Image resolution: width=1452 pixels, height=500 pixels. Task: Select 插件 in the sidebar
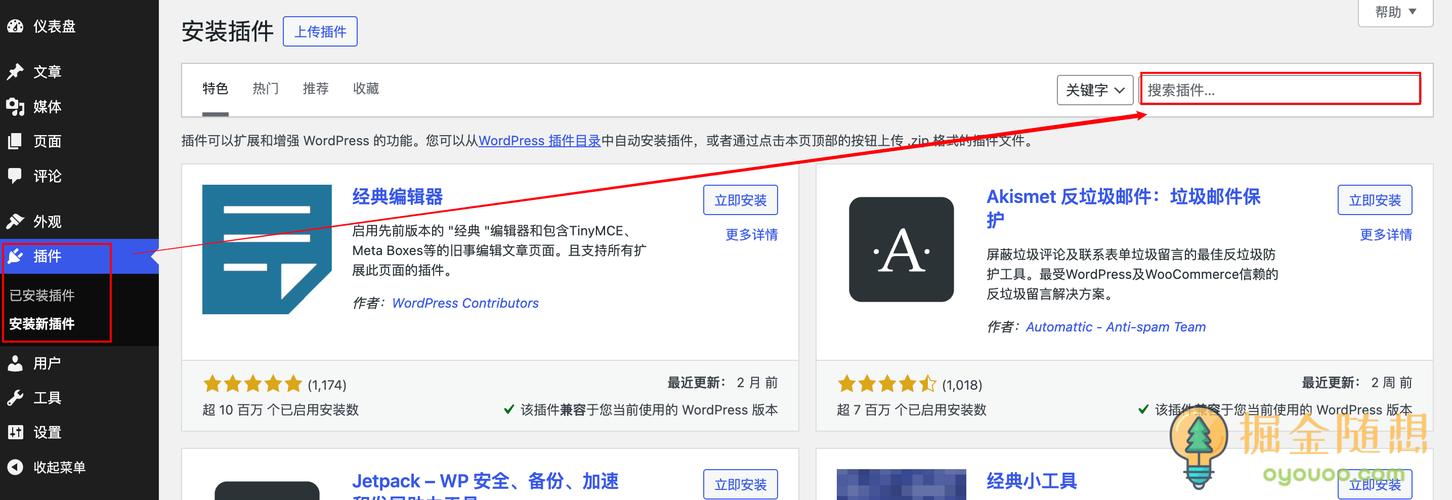(x=79, y=256)
